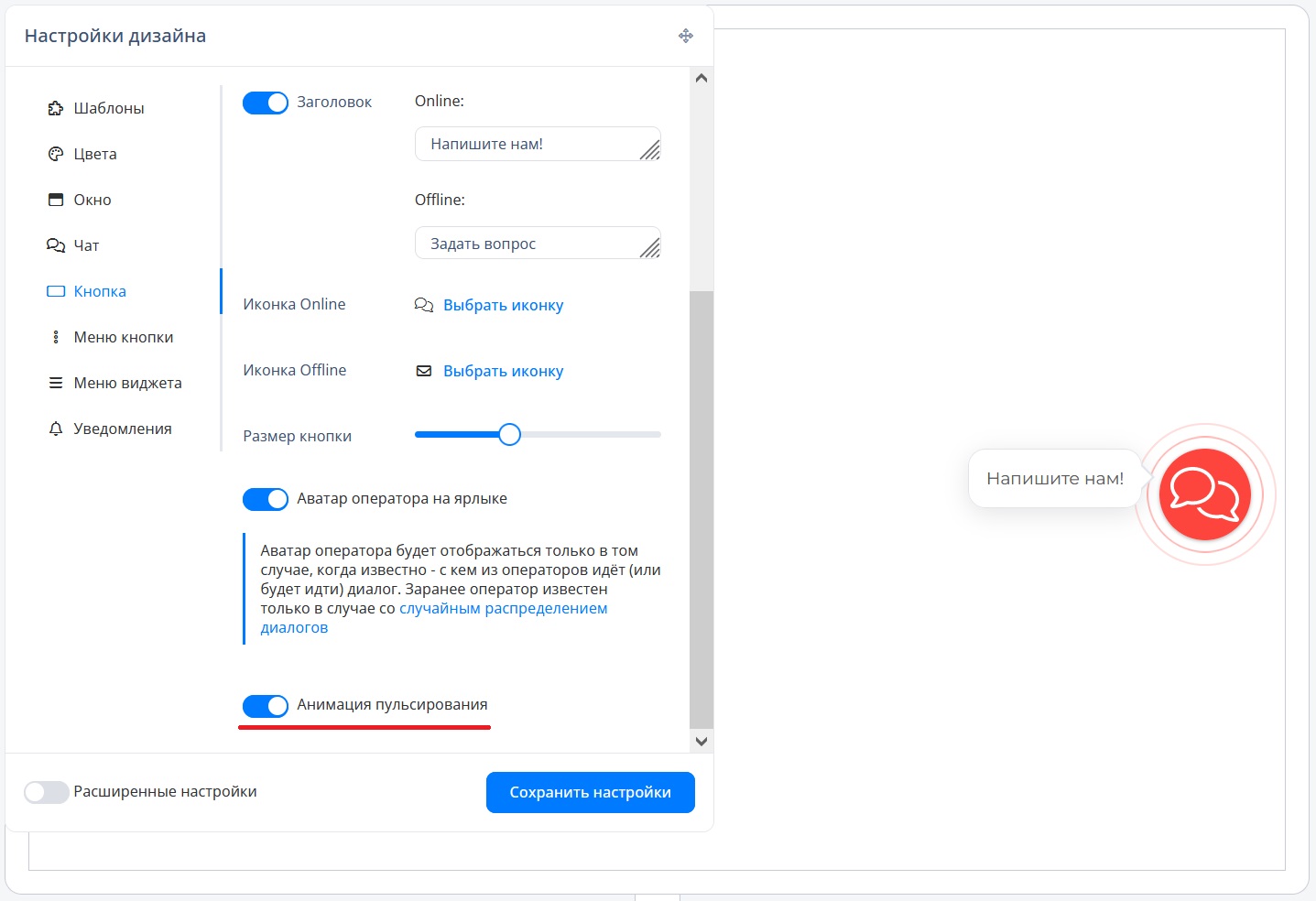Open the Меню виджета section
Image resolution: width=1316 pixels, height=901 pixels.
[127, 383]
